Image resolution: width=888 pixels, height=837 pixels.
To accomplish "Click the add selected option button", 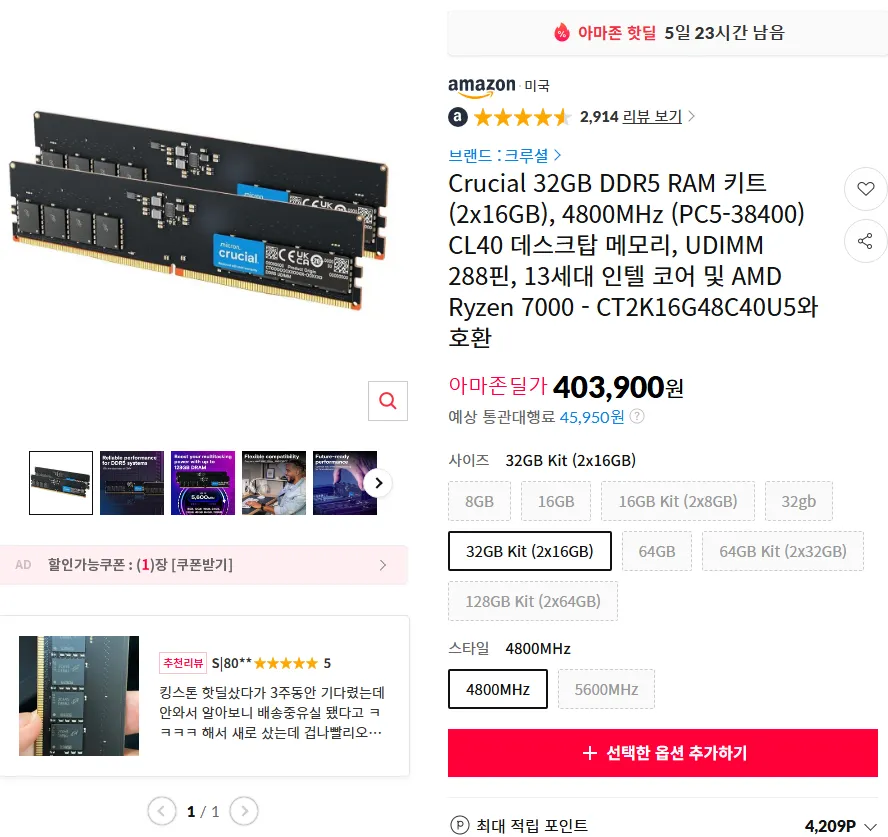I will (663, 753).
